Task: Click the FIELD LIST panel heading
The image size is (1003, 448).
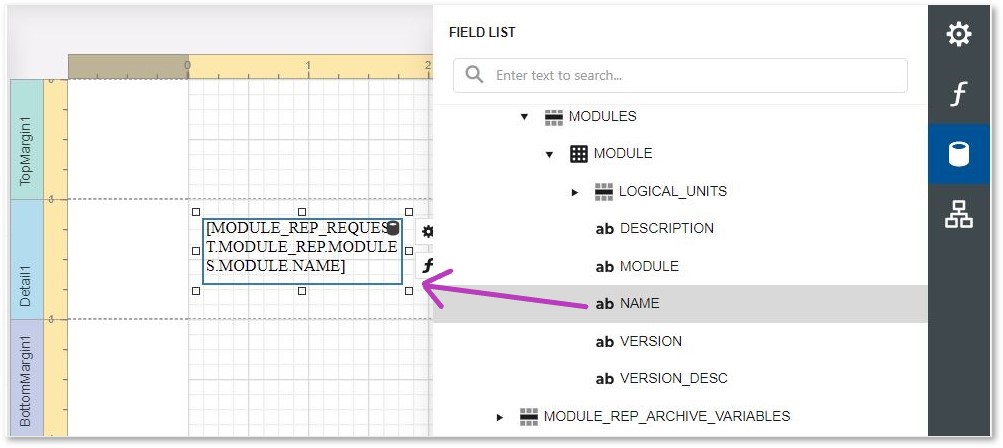Action: pos(482,32)
